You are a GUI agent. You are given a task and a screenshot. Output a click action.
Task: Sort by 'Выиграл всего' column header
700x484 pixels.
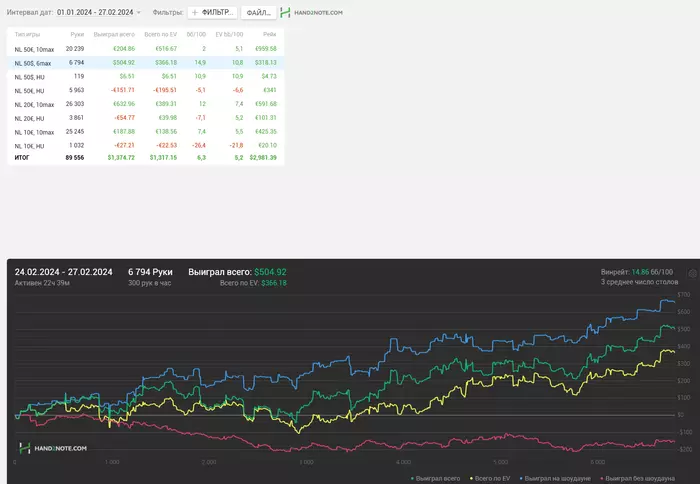tap(114, 34)
